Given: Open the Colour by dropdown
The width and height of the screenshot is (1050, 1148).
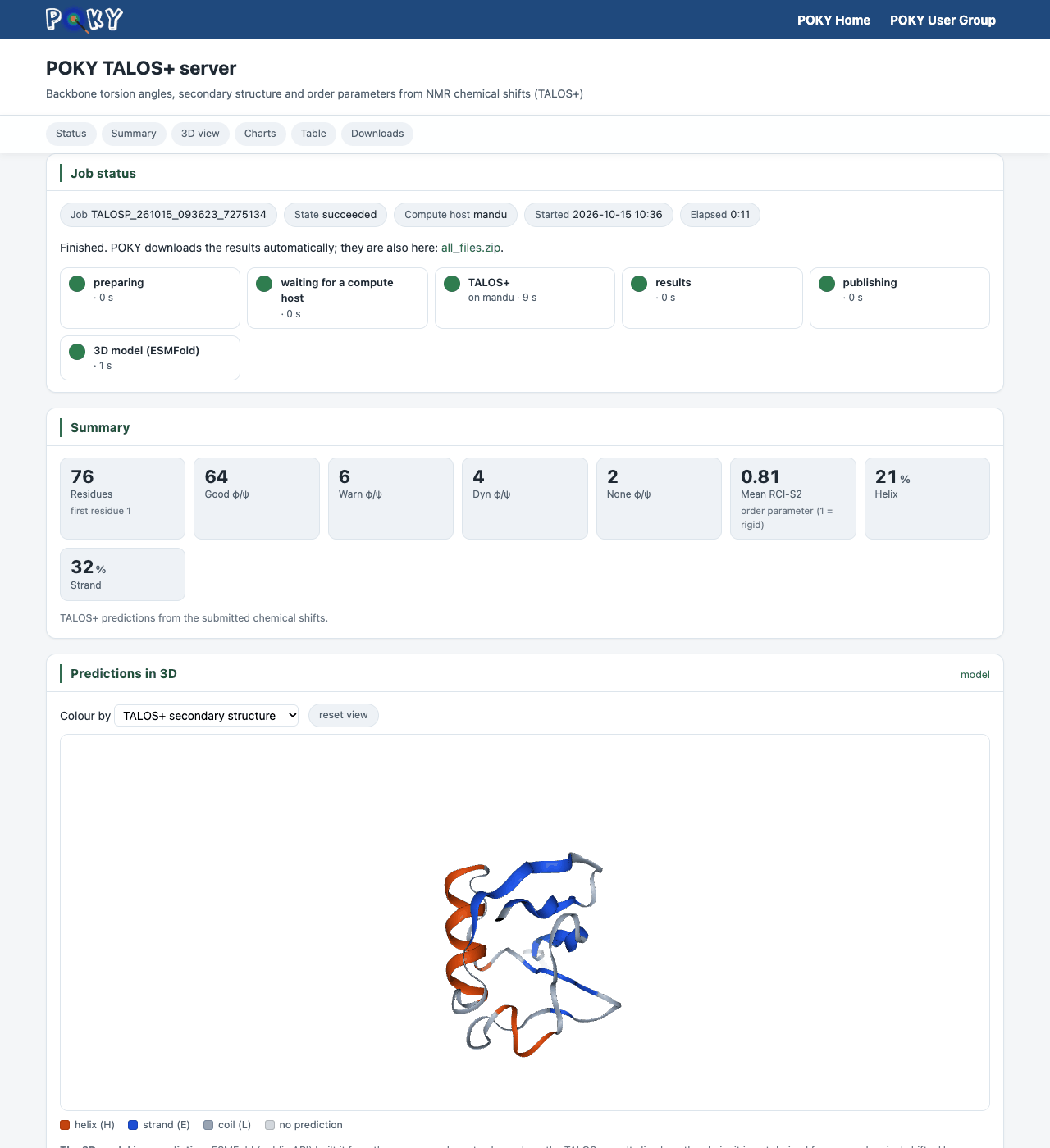Looking at the screenshot, I should coord(207,716).
